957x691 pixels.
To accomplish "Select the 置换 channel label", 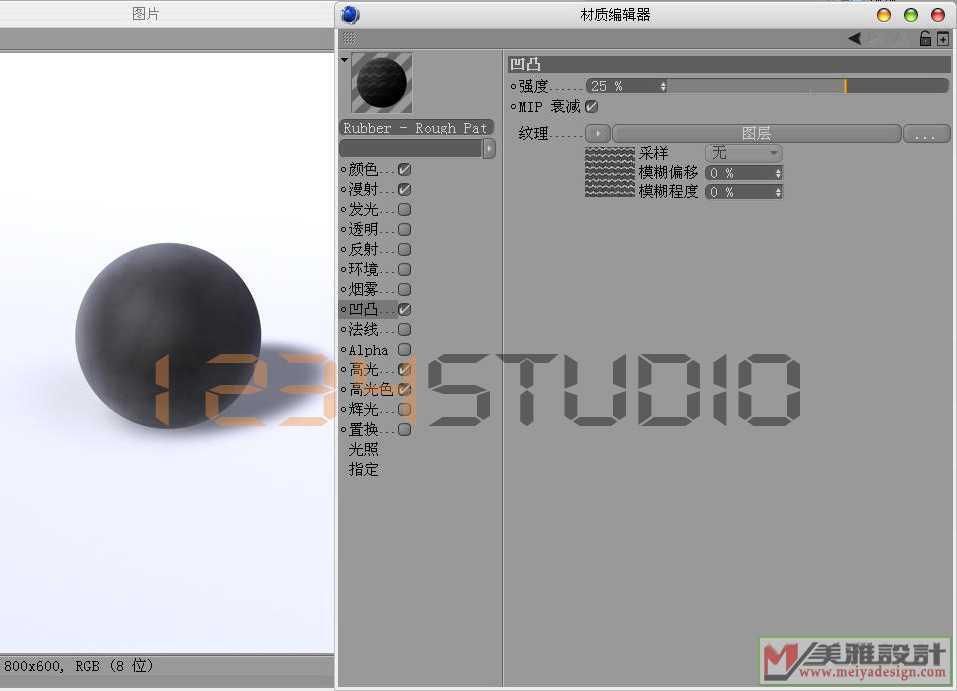I will click(x=363, y=429).
